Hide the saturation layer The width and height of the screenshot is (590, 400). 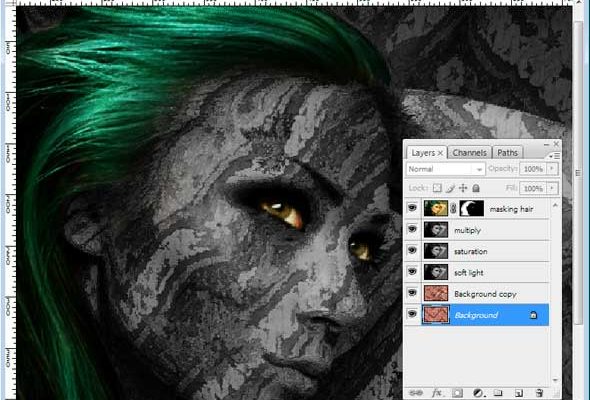click(412, 250)
